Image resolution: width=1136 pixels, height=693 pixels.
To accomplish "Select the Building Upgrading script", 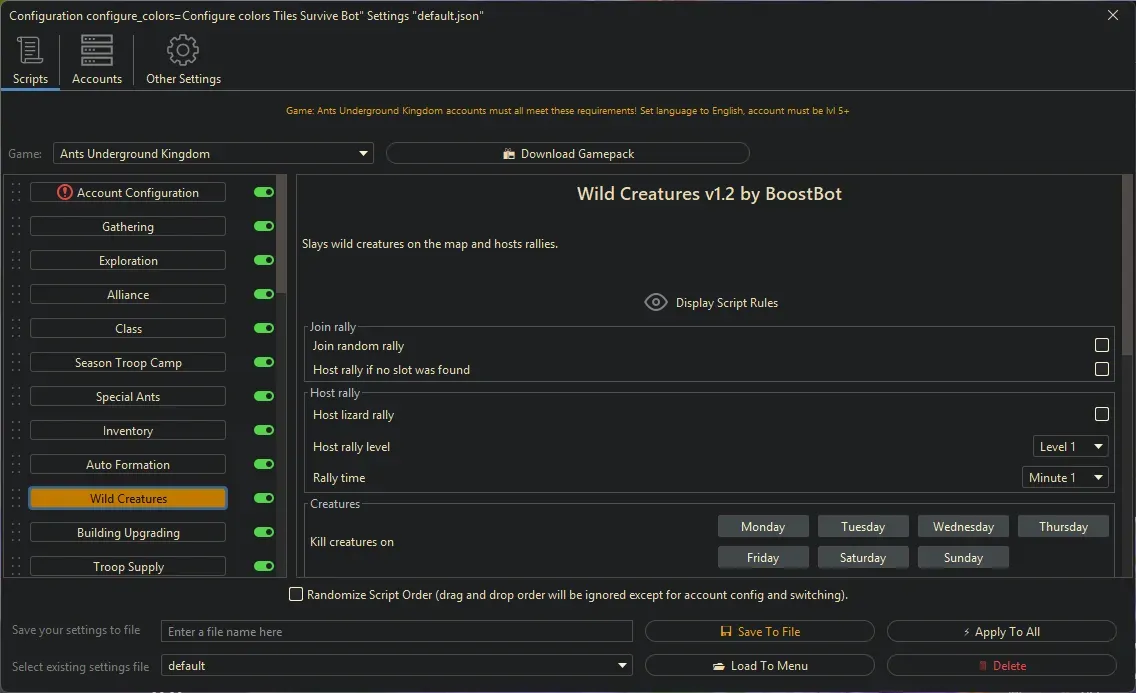I will pyautogui.click(x=128, y=533).
